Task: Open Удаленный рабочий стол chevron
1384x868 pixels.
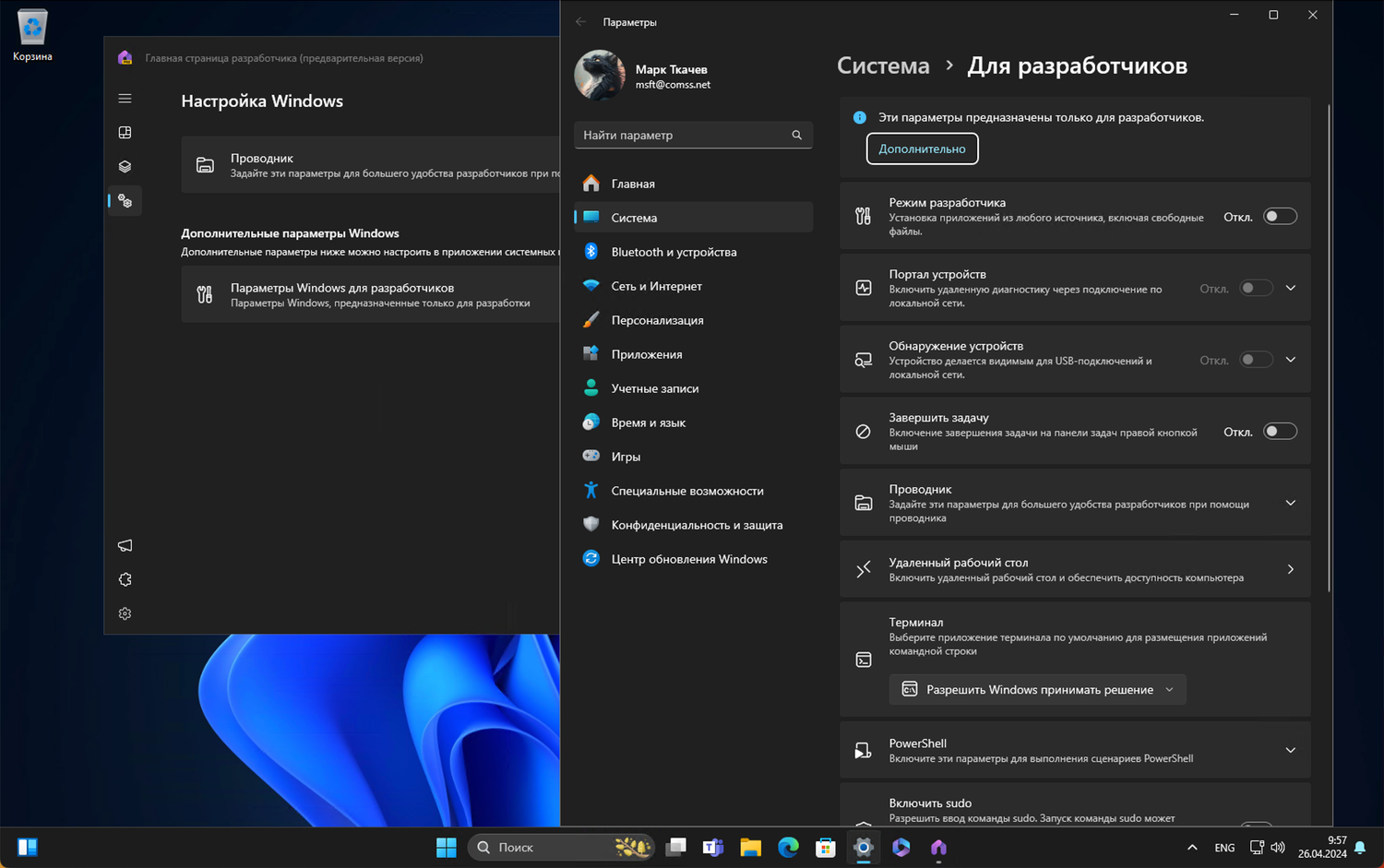Action: click(1291, 569)
